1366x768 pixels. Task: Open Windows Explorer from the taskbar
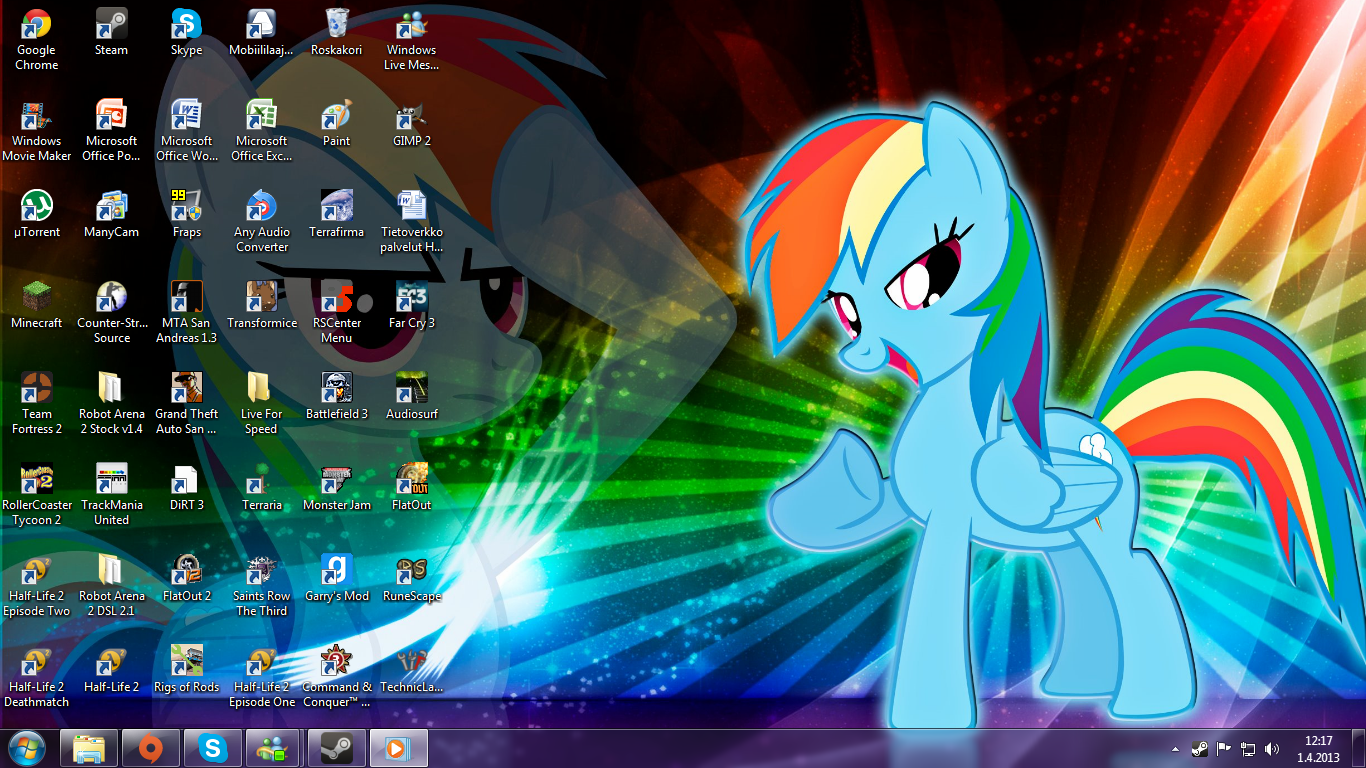[89, 748]
